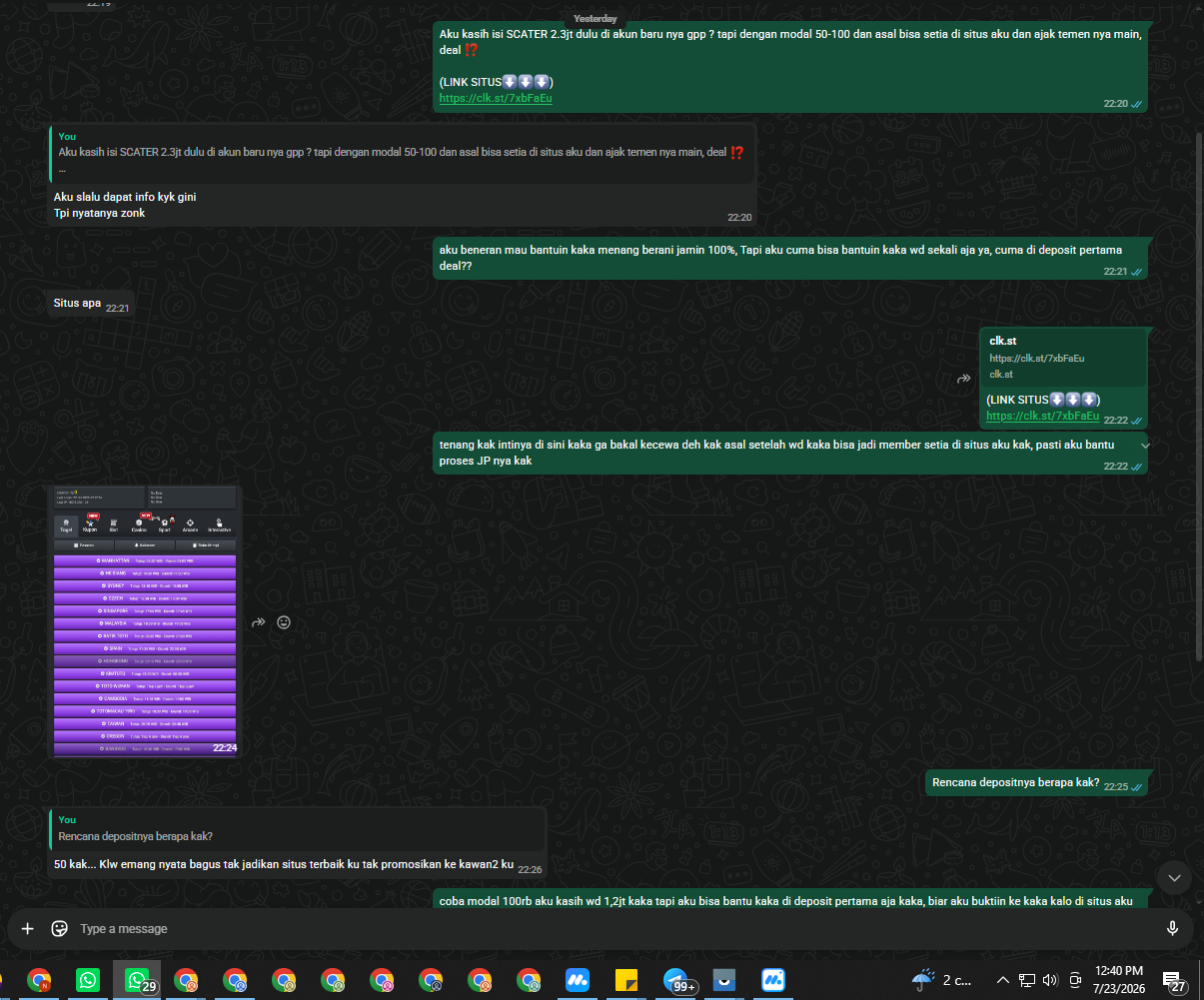Select the 'tenang kak intinya di sini' message
This screenshot has width=1204, height=1000.
pyautogui.click(x=789, y=453)
